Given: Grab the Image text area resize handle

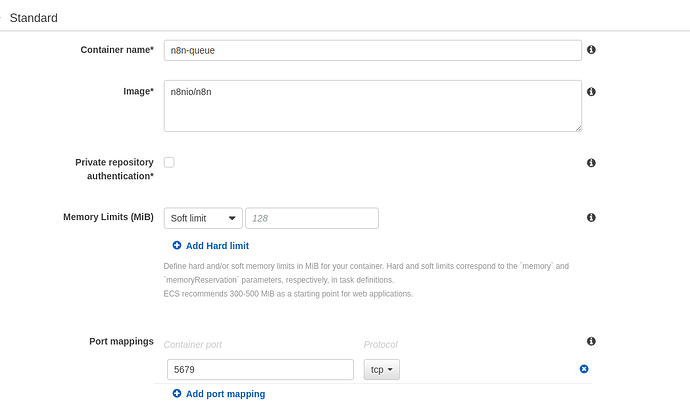Looking at the screenshot, I should click(x=577, y=127).
